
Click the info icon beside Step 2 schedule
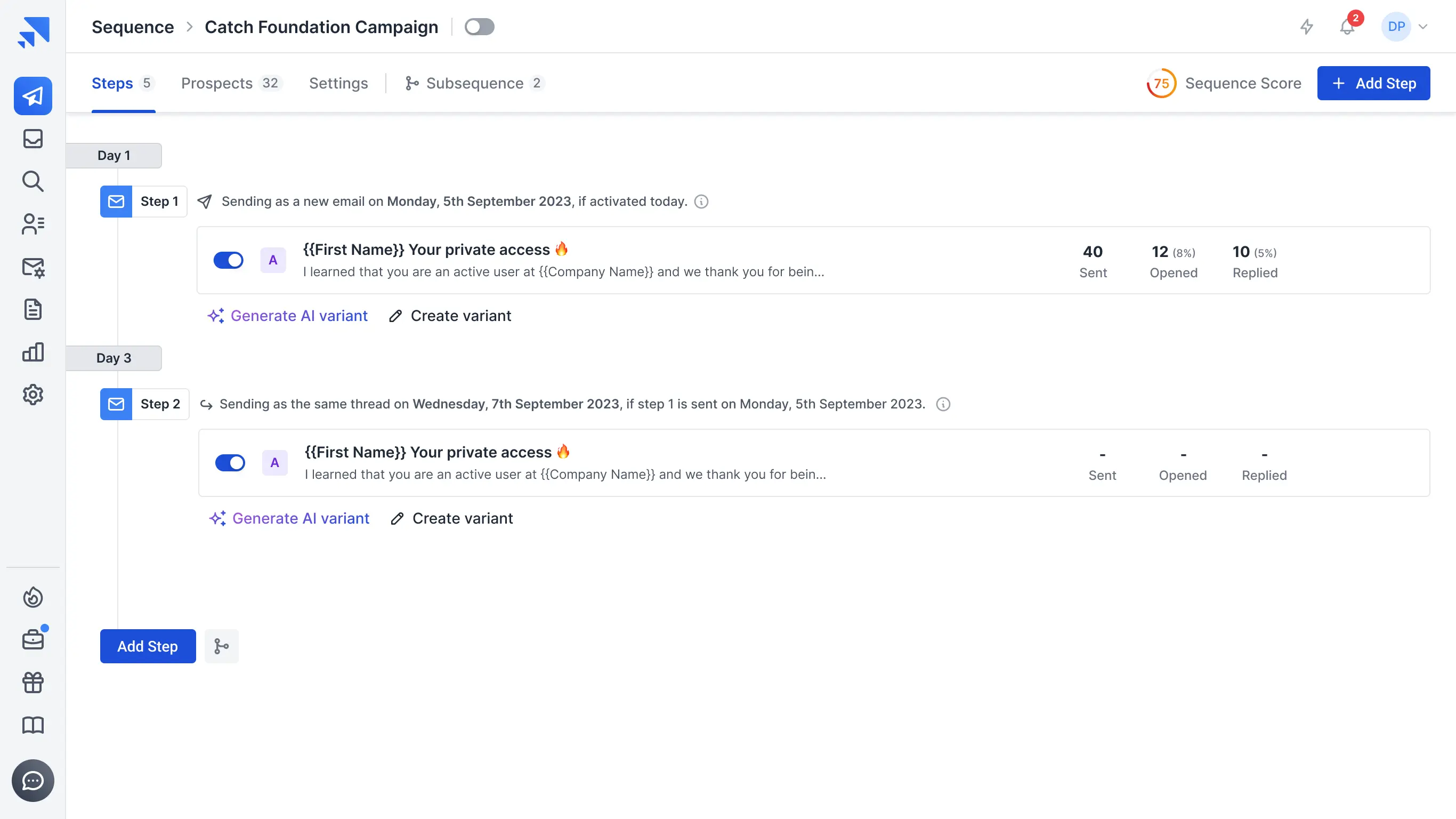click(943, 404)
